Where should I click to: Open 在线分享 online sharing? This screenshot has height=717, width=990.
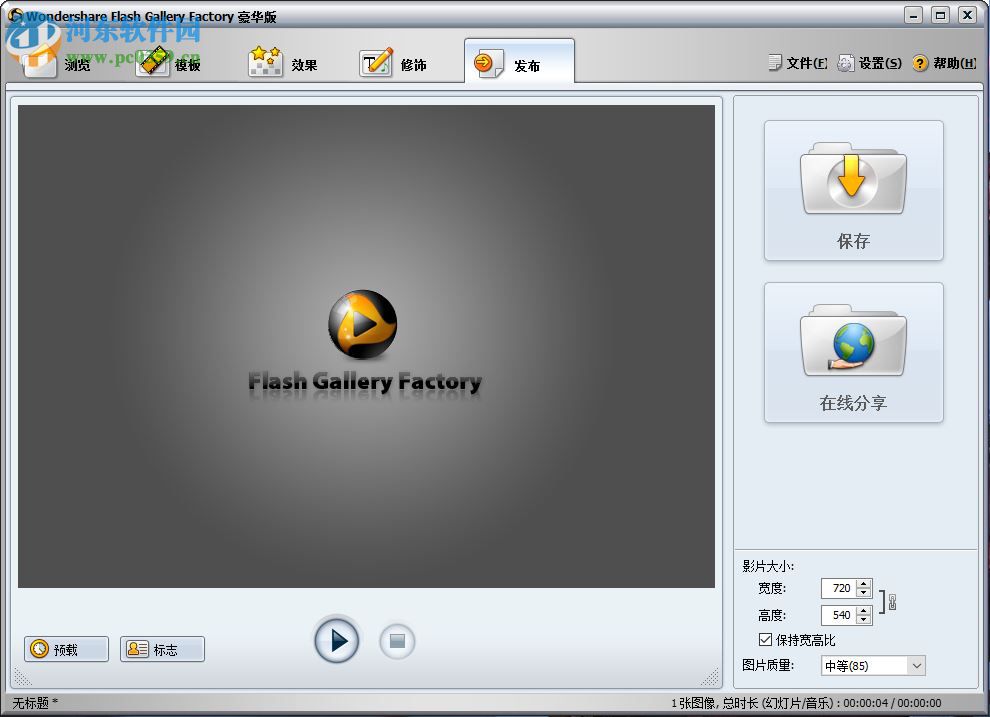click(x=853, y=345)
